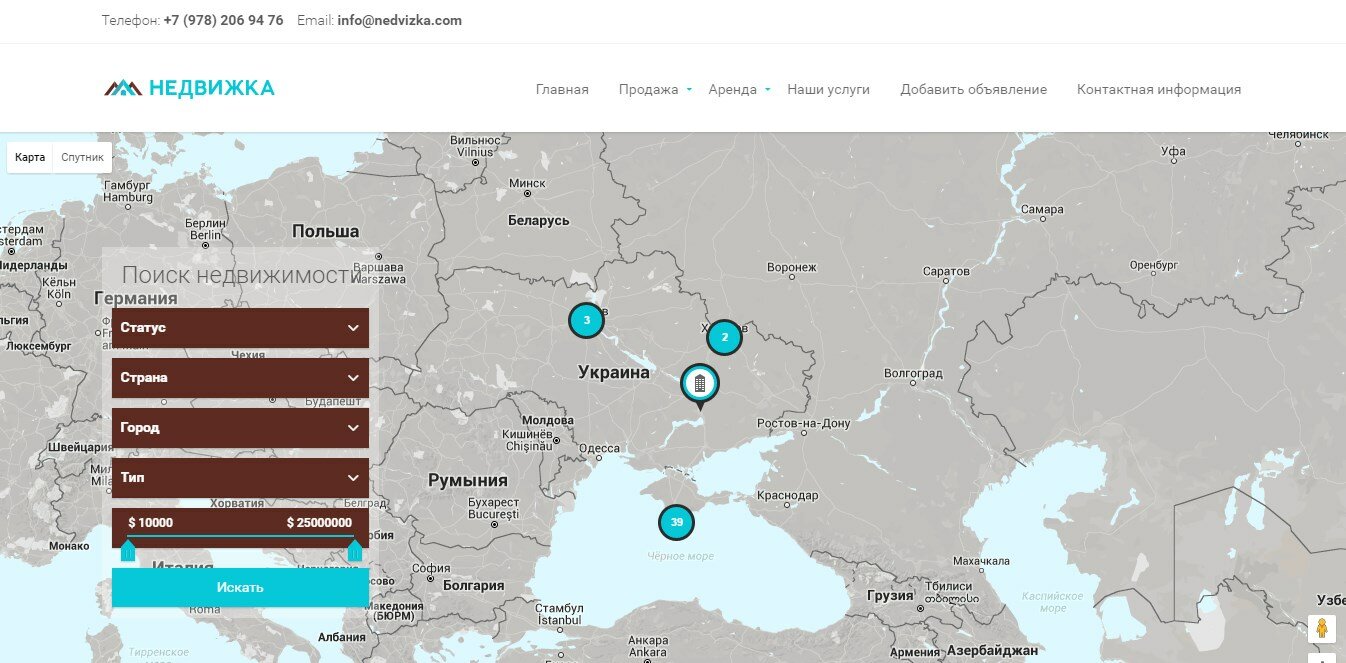Click the Минск city label
The image size is (1346, 663).
(x=528, y=183)
